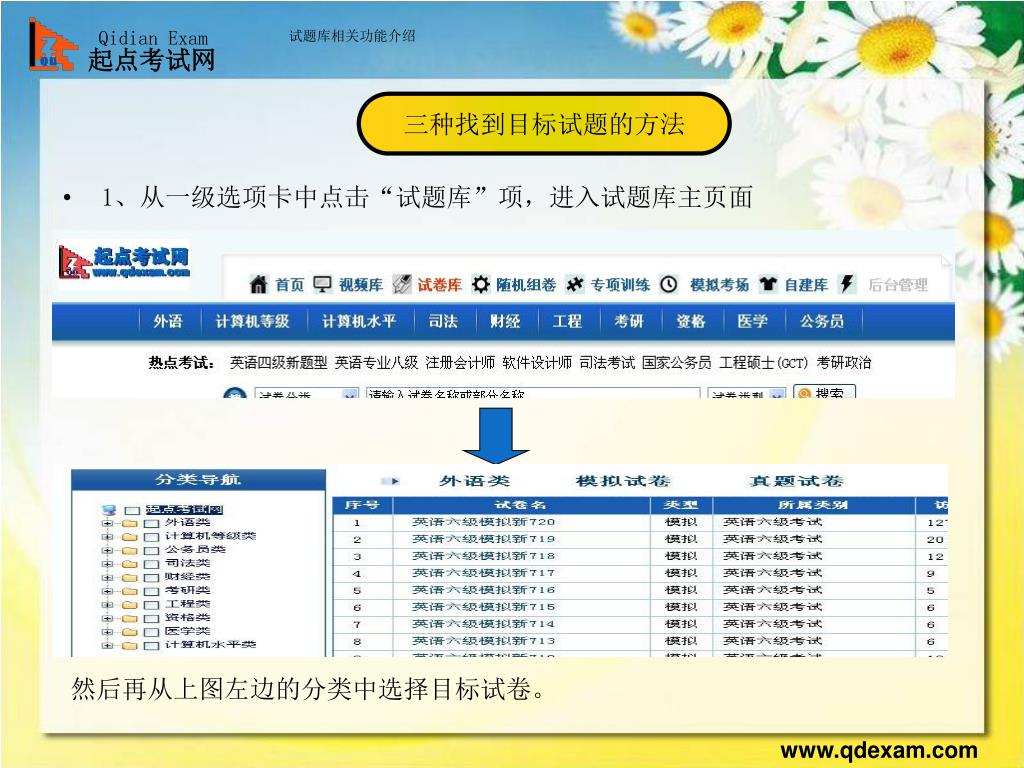Click the shirt icon beside 自建库
1024x768 pixels.
pos(768,284)
